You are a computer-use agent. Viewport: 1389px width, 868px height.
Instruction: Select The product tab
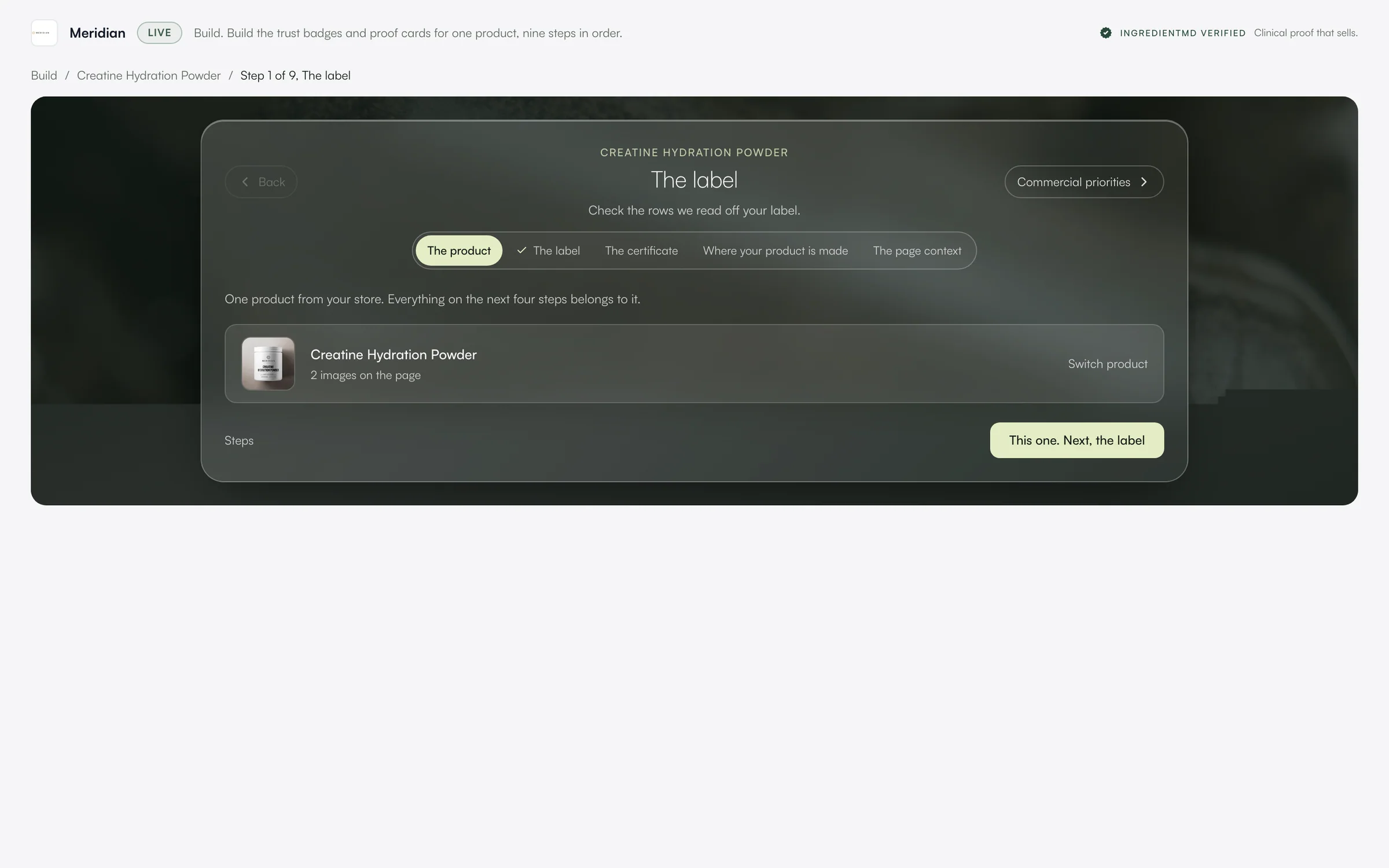tap(459, 251)
